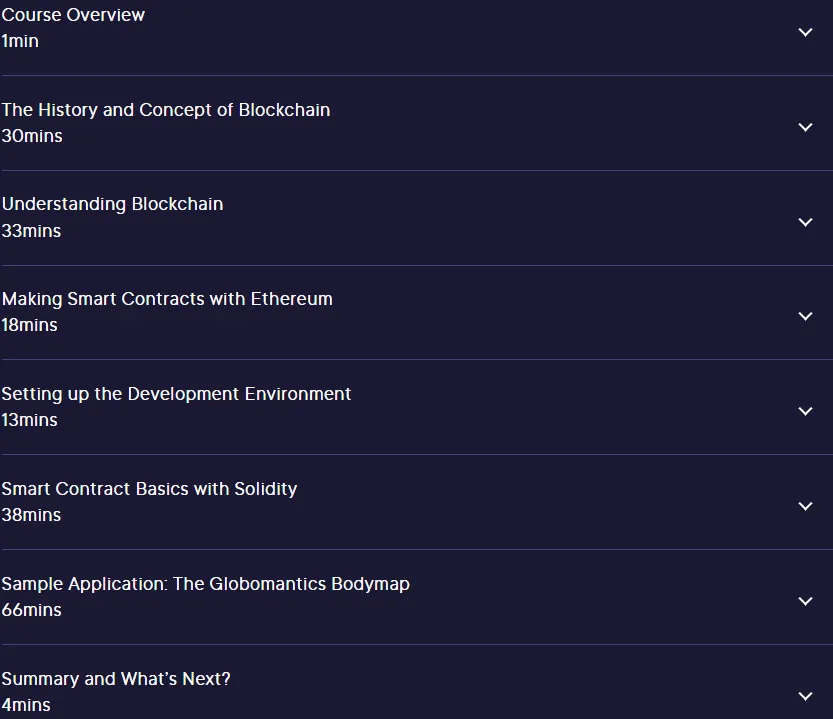Click the 30mins duration label
Viewport: 833px width, 719px height.
click(x=32, y=136)
